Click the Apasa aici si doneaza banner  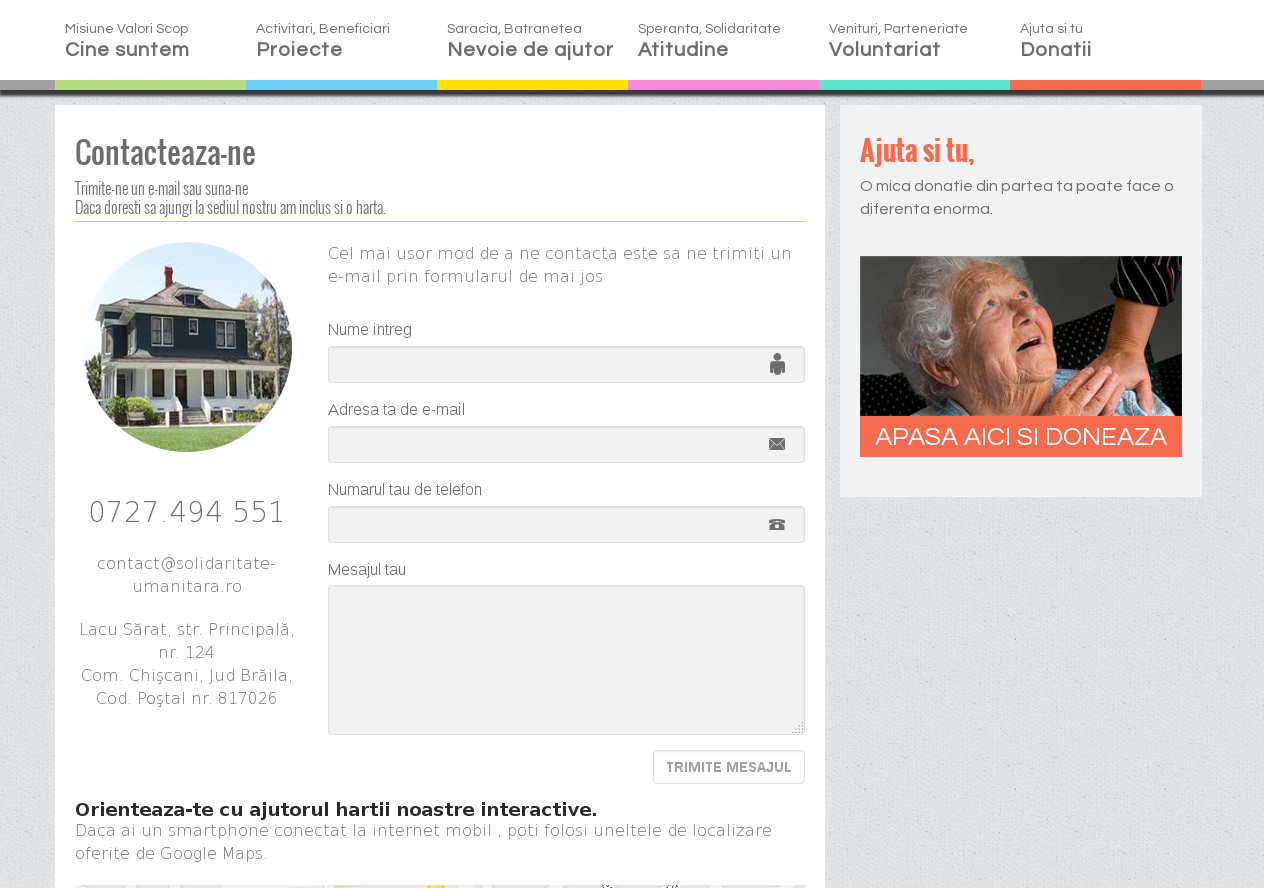(1021, 436)
